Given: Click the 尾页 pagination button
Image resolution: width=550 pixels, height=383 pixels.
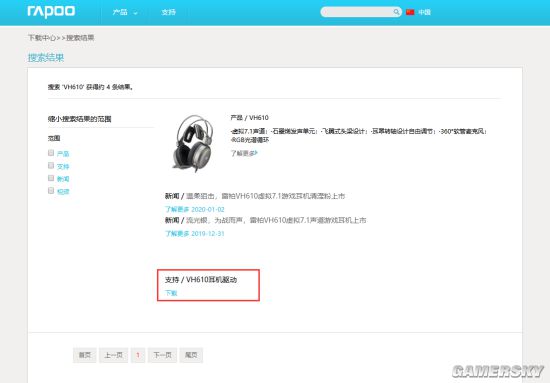Looking at the screenshot, I should tap(191, 355).
